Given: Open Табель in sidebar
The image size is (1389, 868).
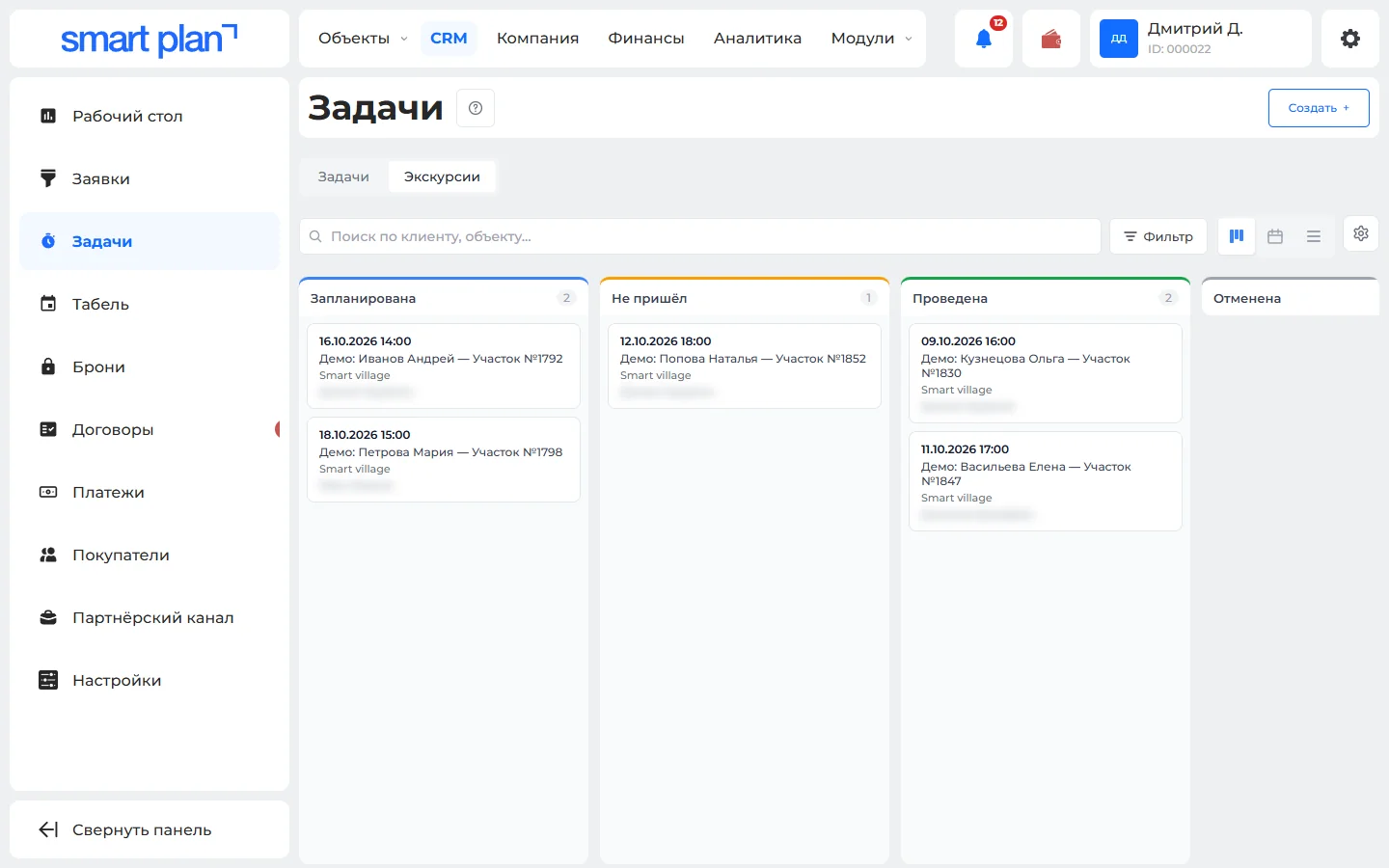Looking at the screenshot, I should pyautogui.click(x=150, y=304).
